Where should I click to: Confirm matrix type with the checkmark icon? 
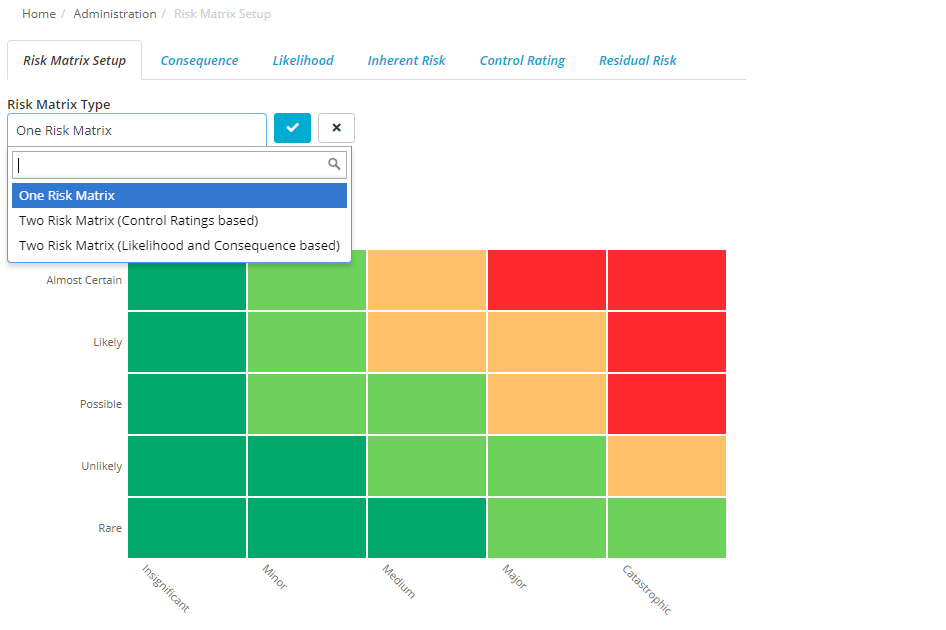click(x=292, y=128)
